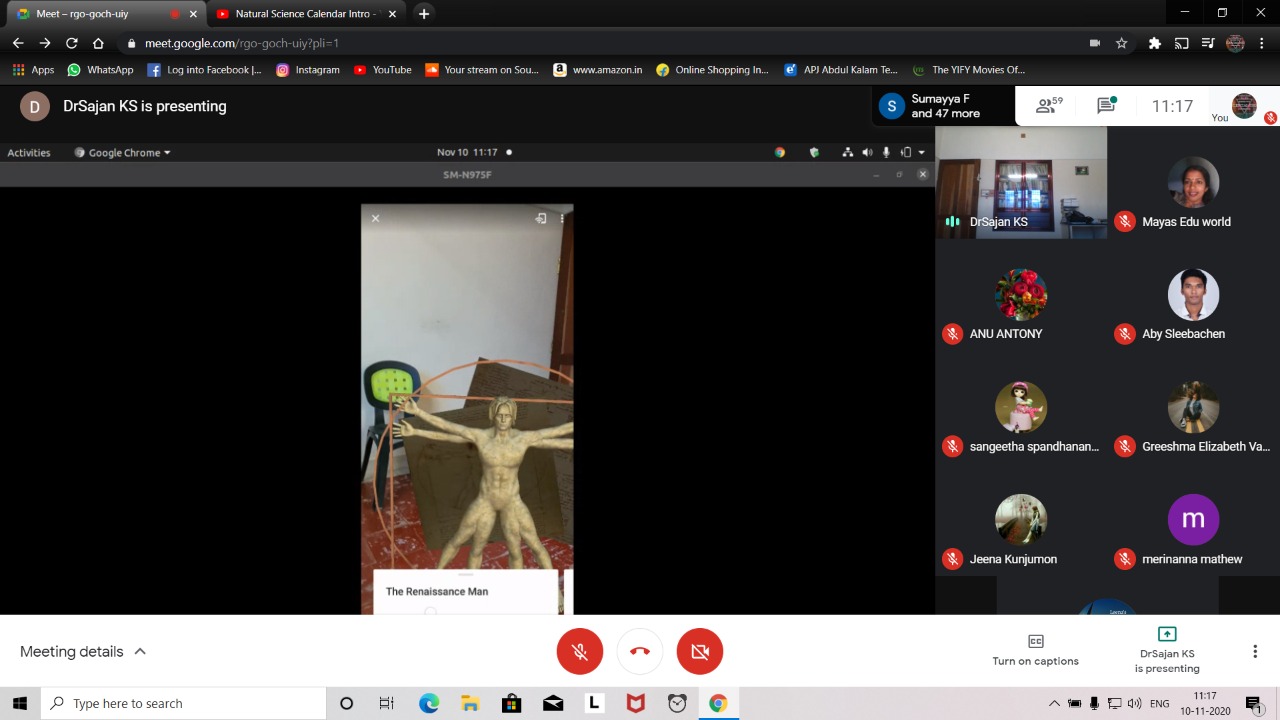Open Mail app from taskbar
Screen dimensions: 1280x720
click(x=553, y=703)
